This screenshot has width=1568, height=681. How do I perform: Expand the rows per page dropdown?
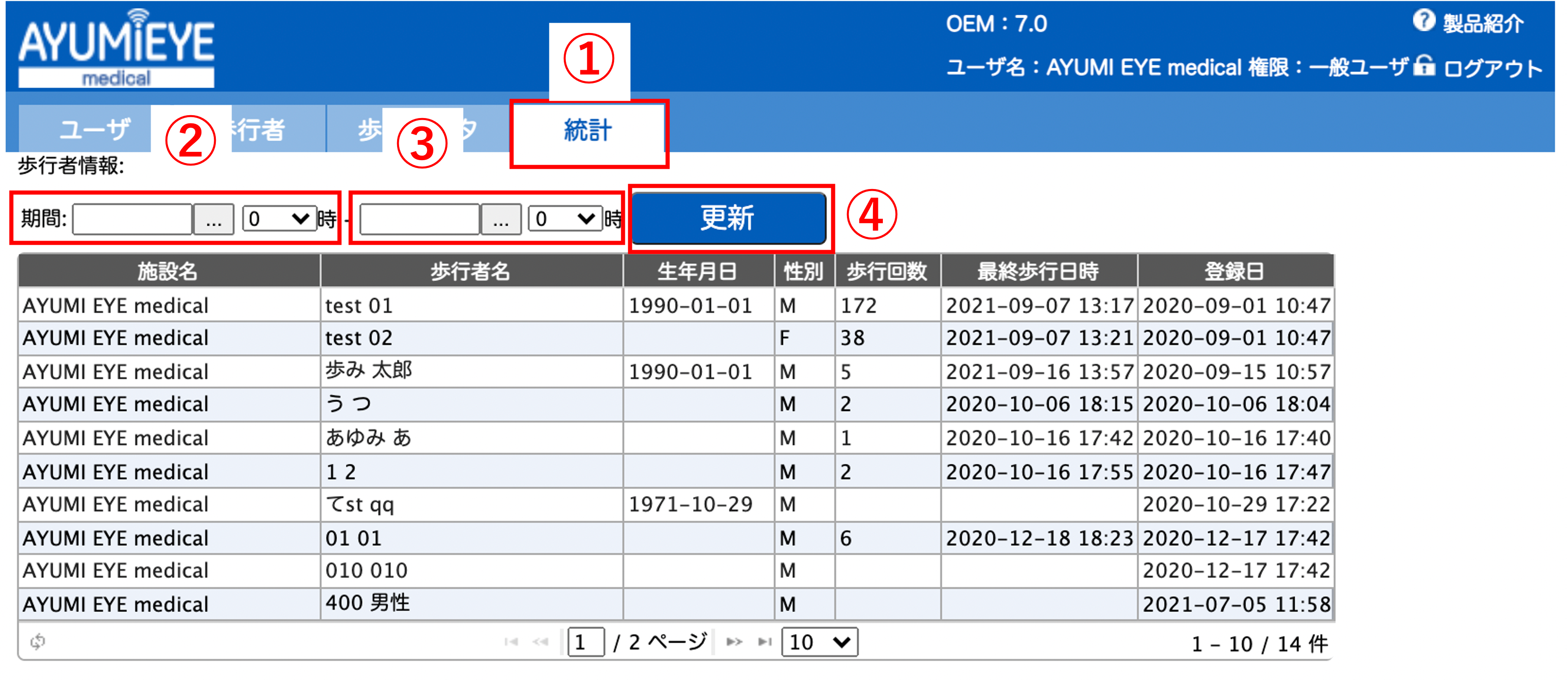tap(819, 642)
